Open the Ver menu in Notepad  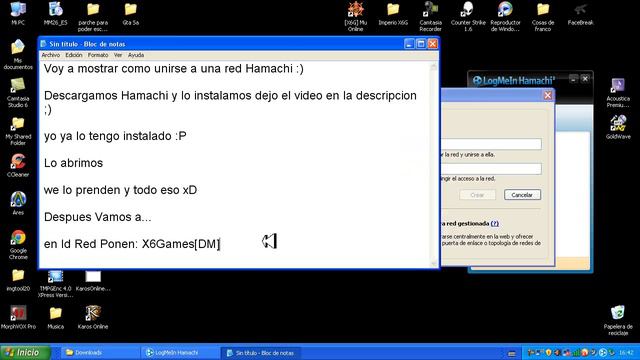point(118,55)
